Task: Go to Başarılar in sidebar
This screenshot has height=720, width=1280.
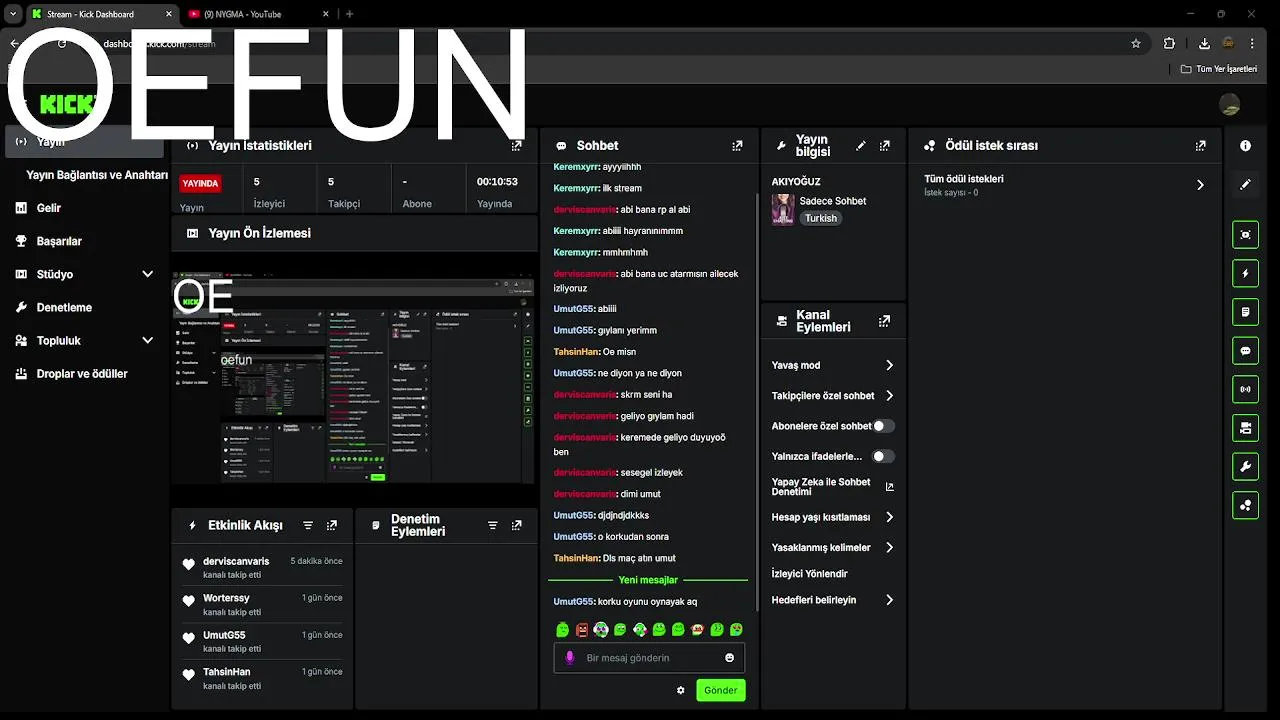Action: point(59,241)
